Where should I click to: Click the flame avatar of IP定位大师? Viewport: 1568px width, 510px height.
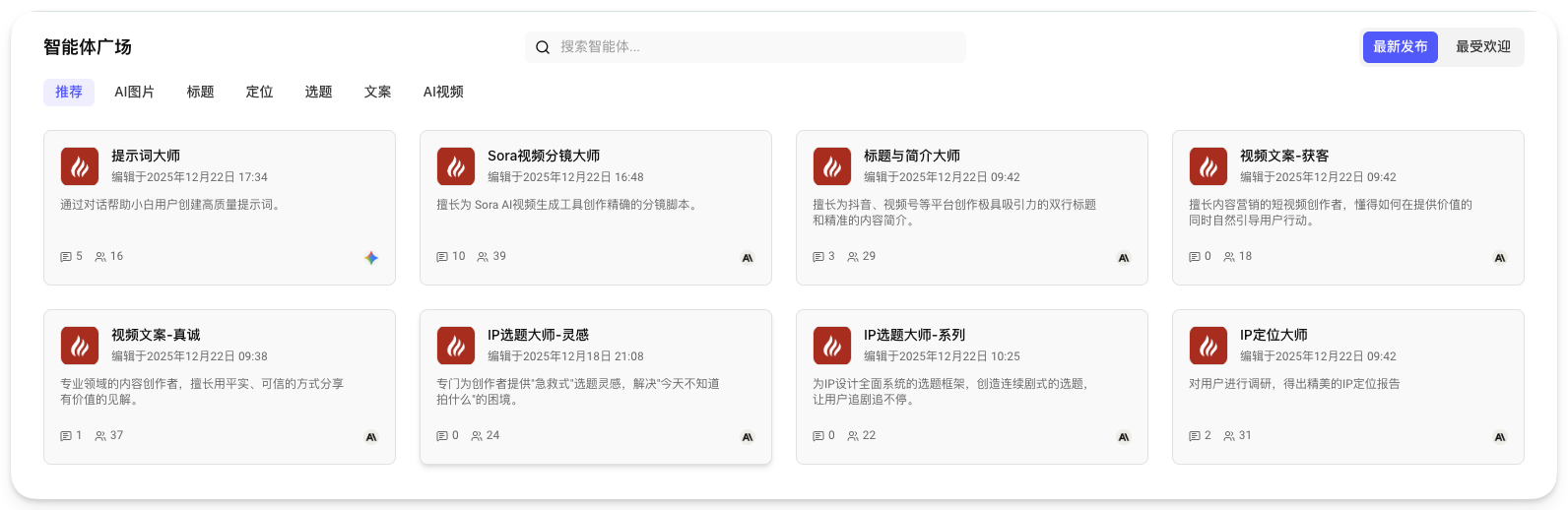coord(1209,346)
